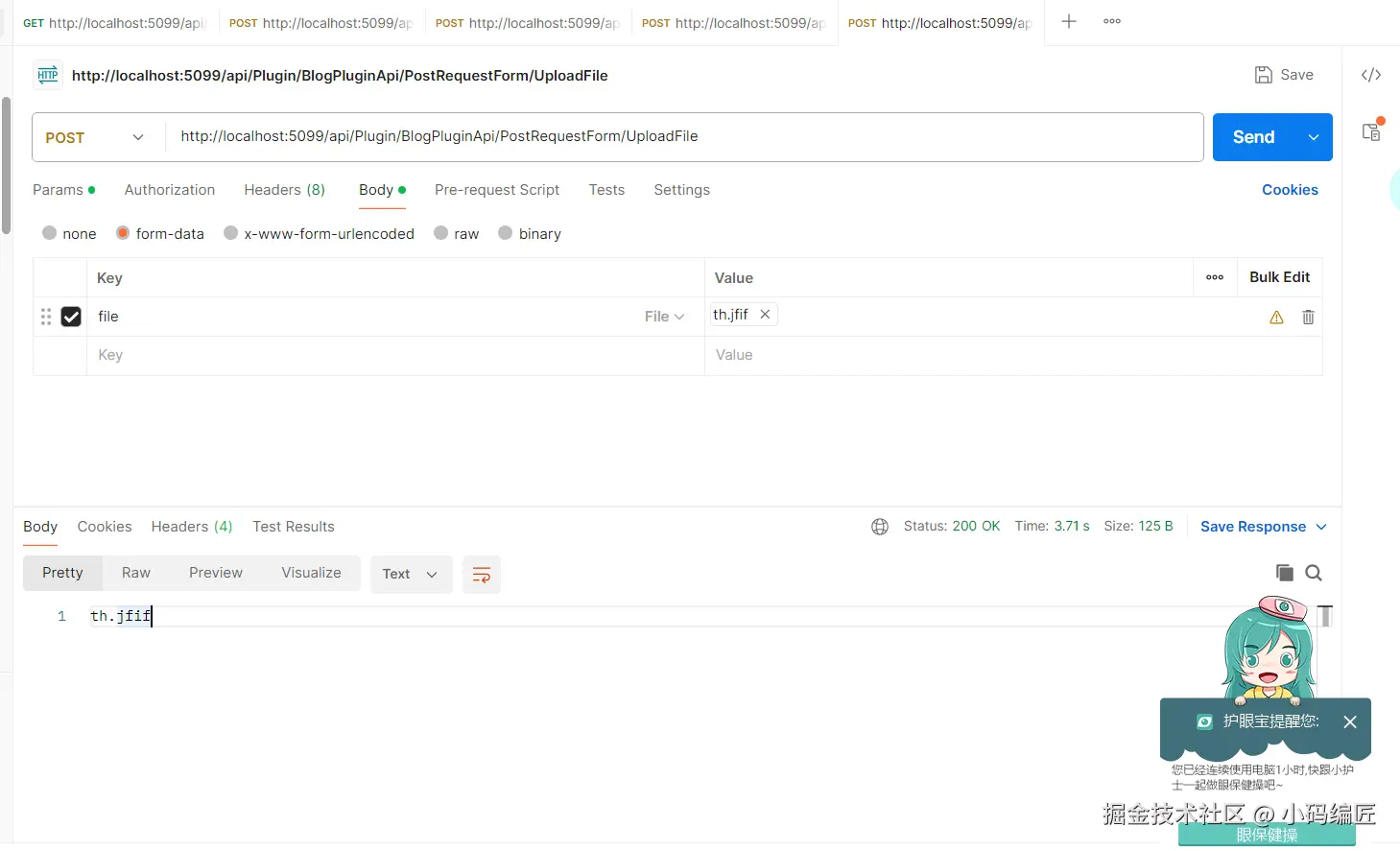Image resolution: width=1400 pixels, height=851 pixels.
Task: Select the binary body radio button
Action: coord(506,233)
